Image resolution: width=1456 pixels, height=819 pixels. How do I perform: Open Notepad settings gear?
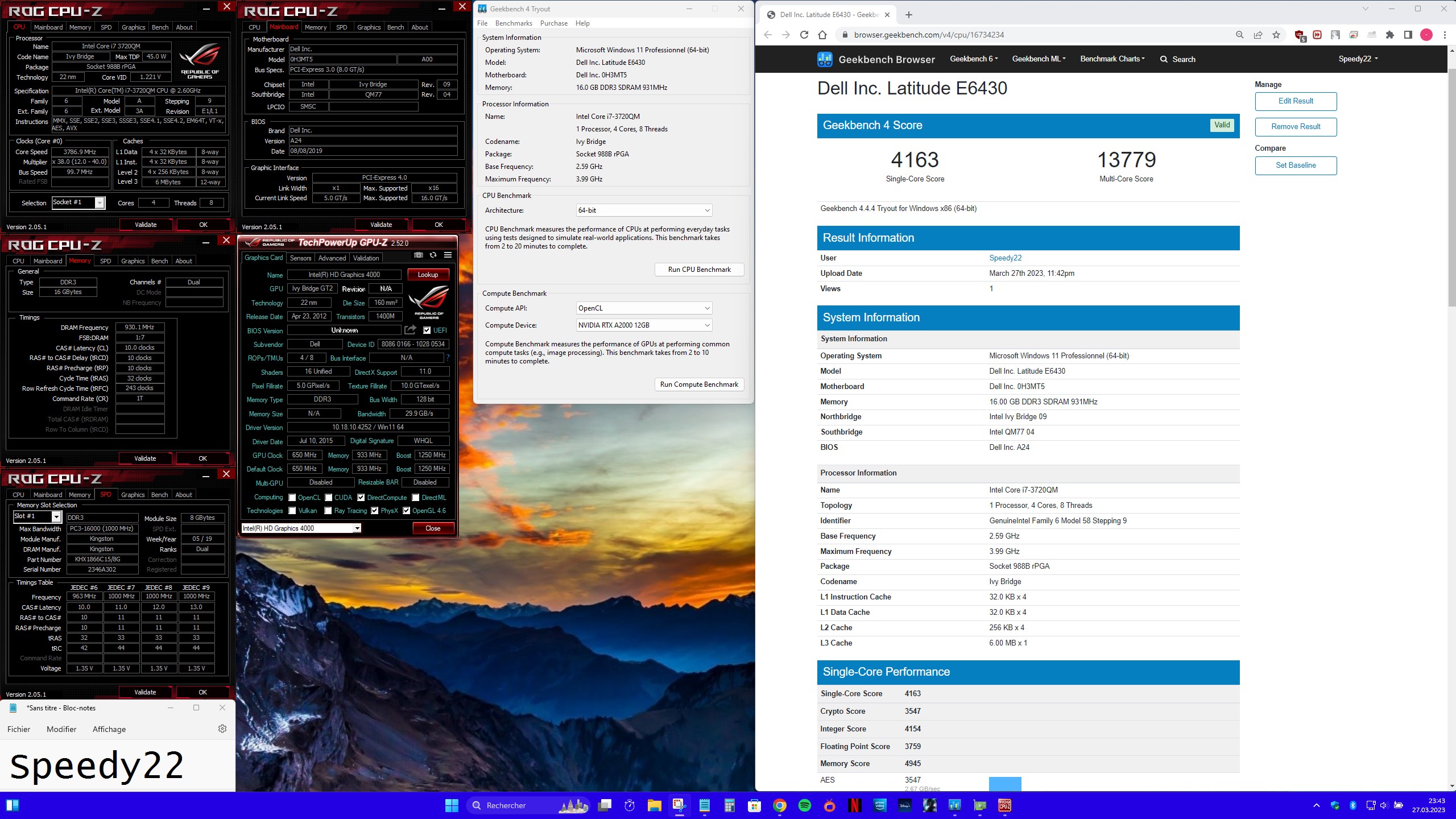222,729
